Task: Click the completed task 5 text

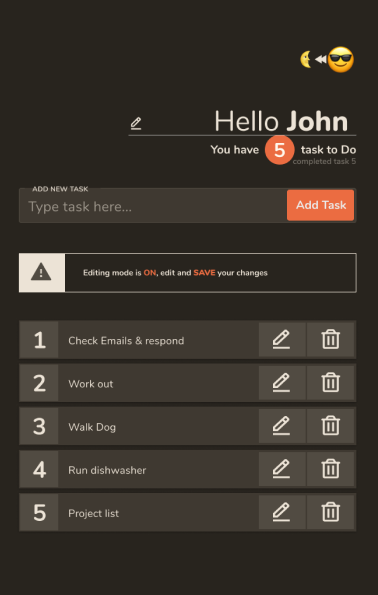Action: point(324,162)
